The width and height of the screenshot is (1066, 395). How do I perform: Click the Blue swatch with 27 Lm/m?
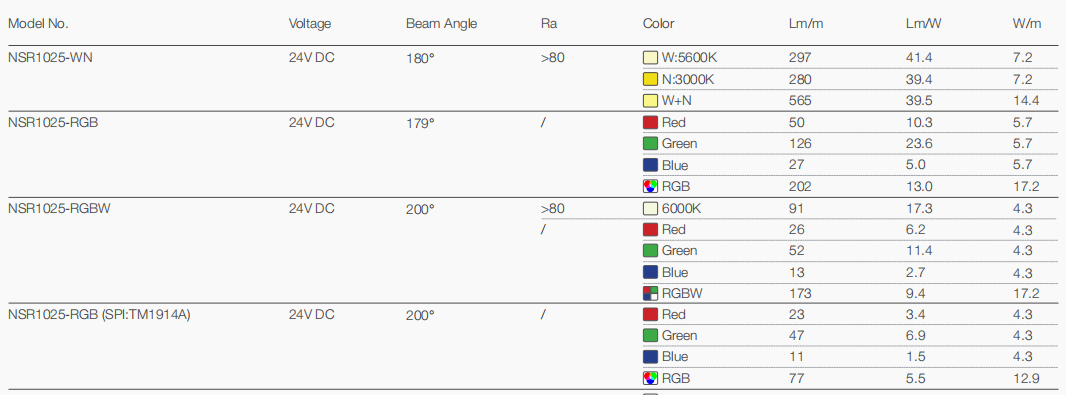click(x=651, y=165)
